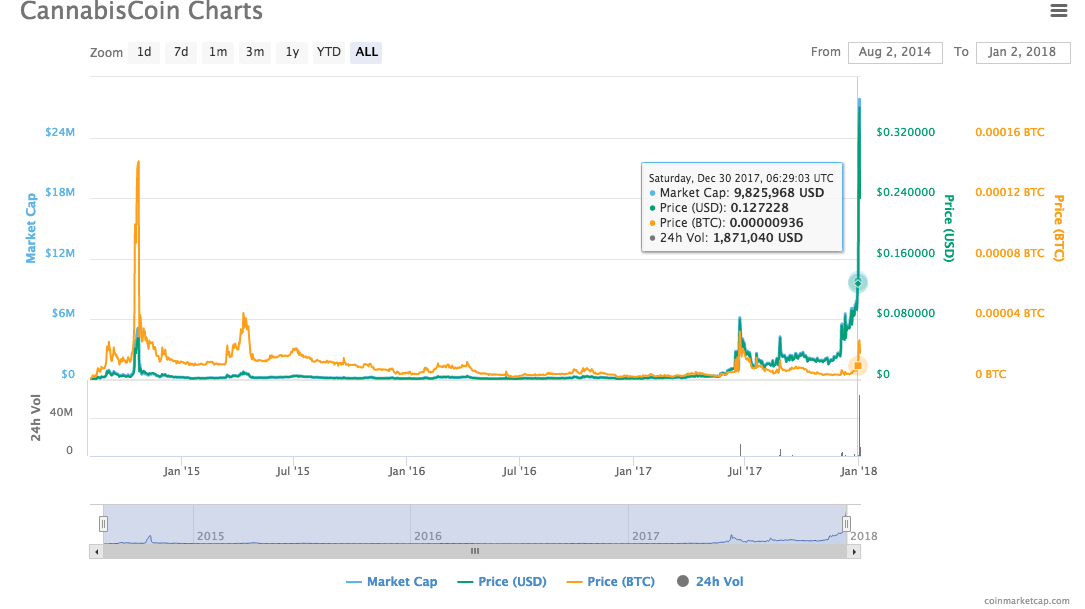Click the Price (USD) axis title

(949, 228)
